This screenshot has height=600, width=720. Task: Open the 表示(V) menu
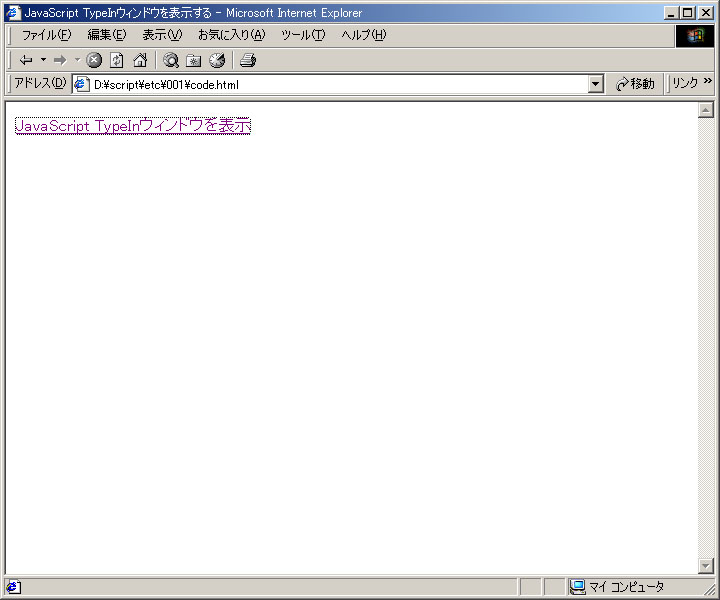pos(162,35)
